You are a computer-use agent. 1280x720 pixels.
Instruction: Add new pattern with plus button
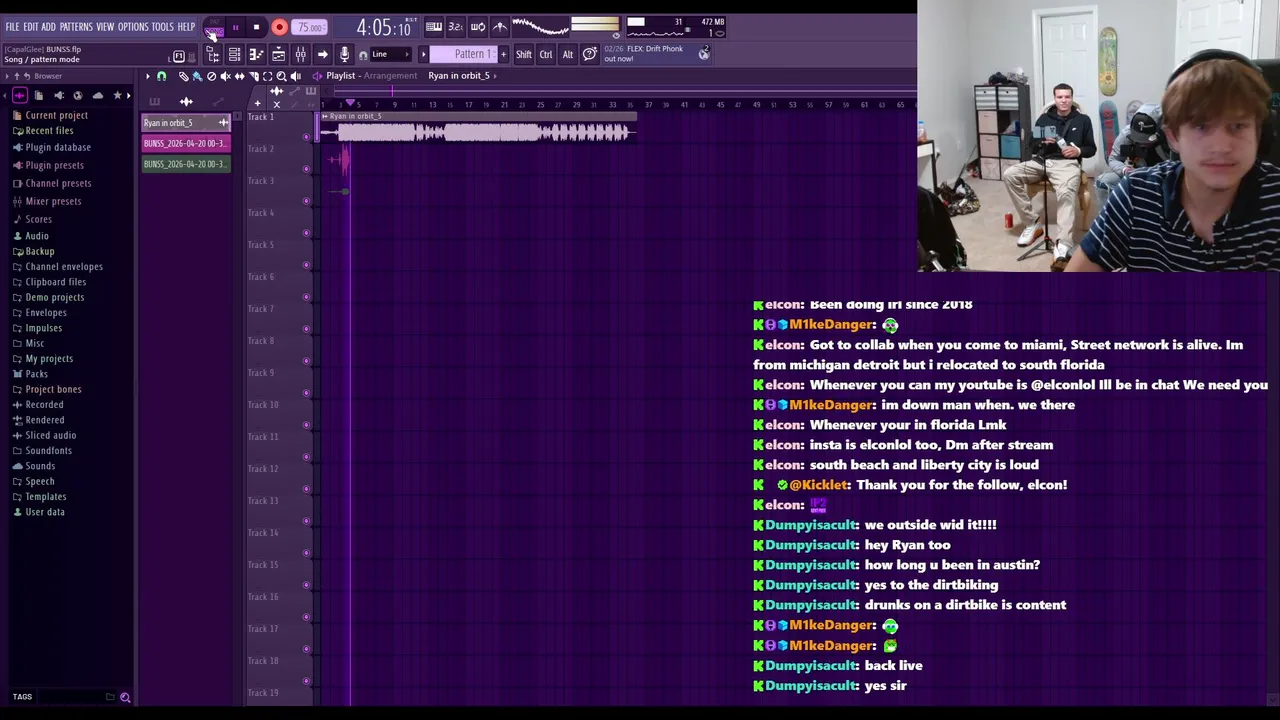click(503, 54)
